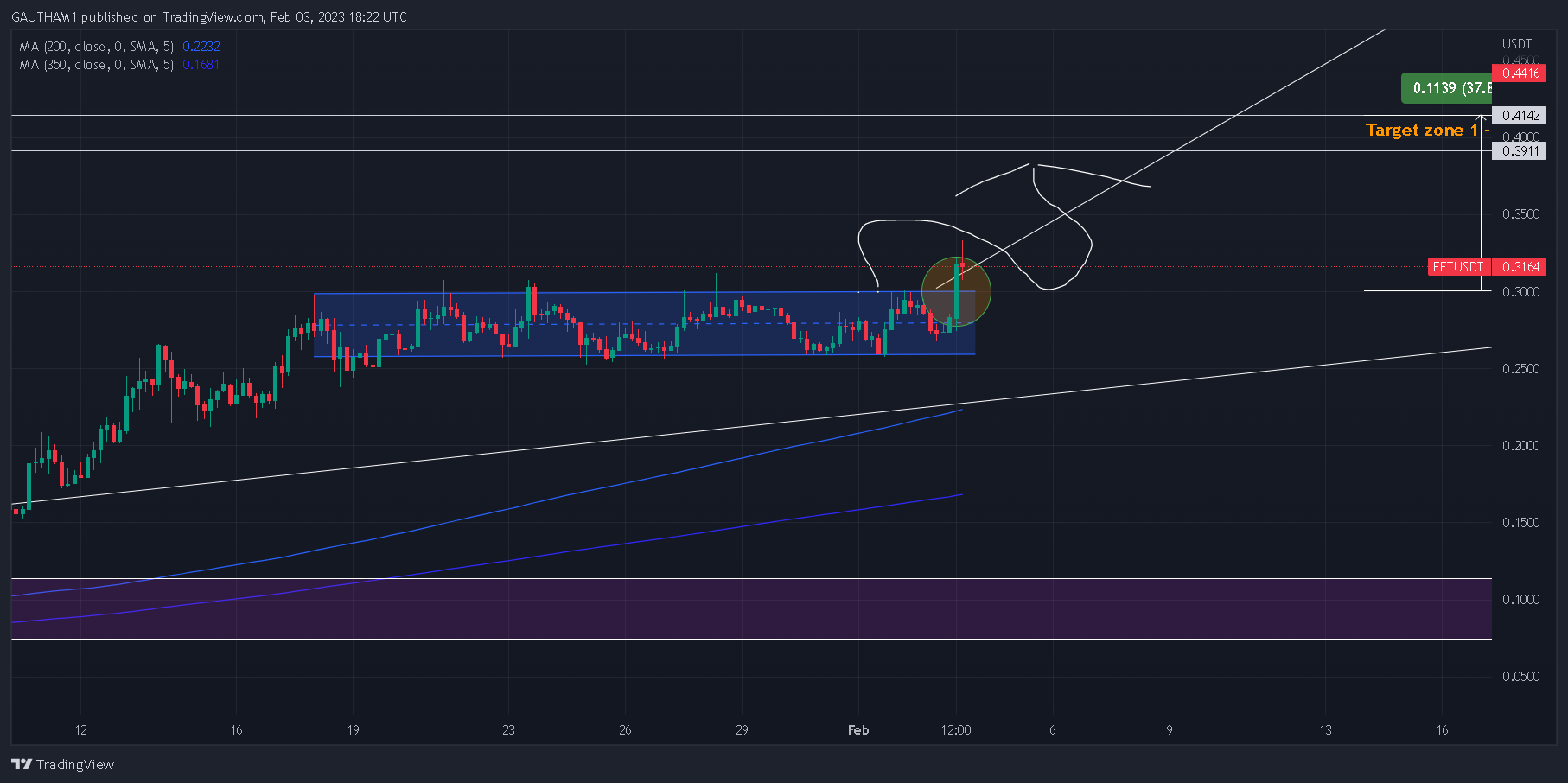The image size is (1568, 783).
Task: Click the 0.3500 axis price label
Action: click(1520, 214)
